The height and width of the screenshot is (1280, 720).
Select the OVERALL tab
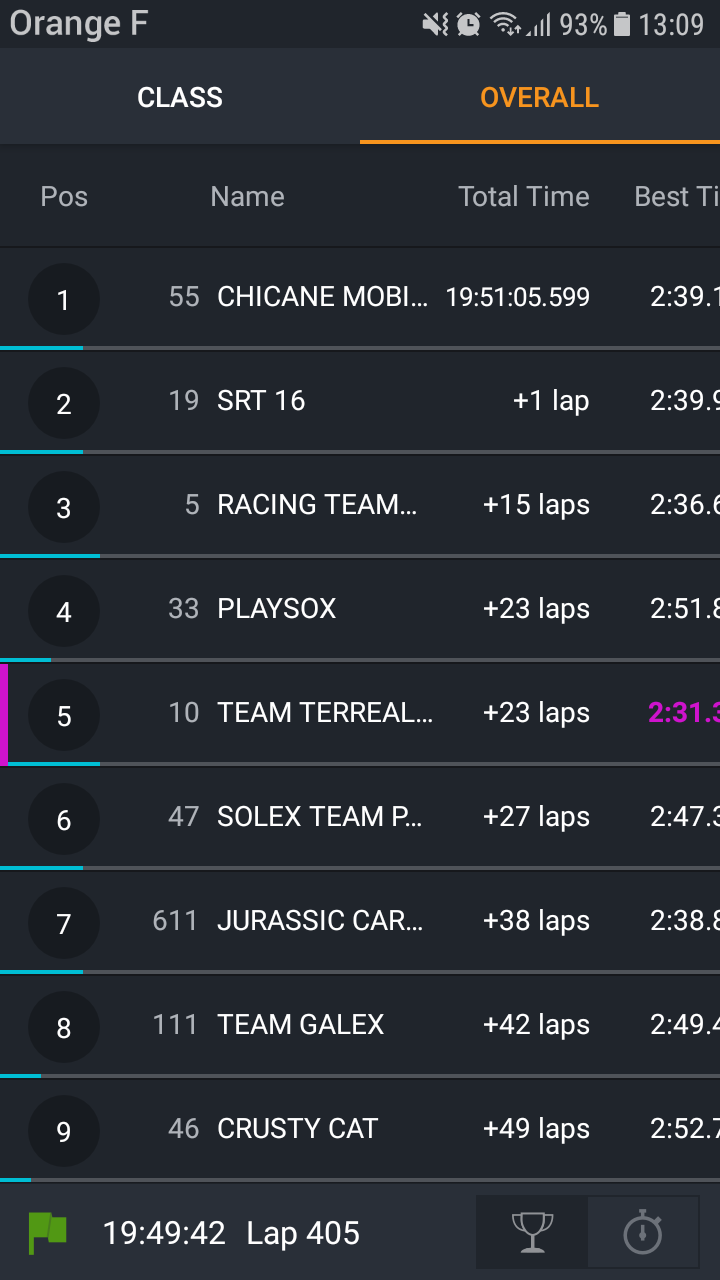[x=539, y=97]
